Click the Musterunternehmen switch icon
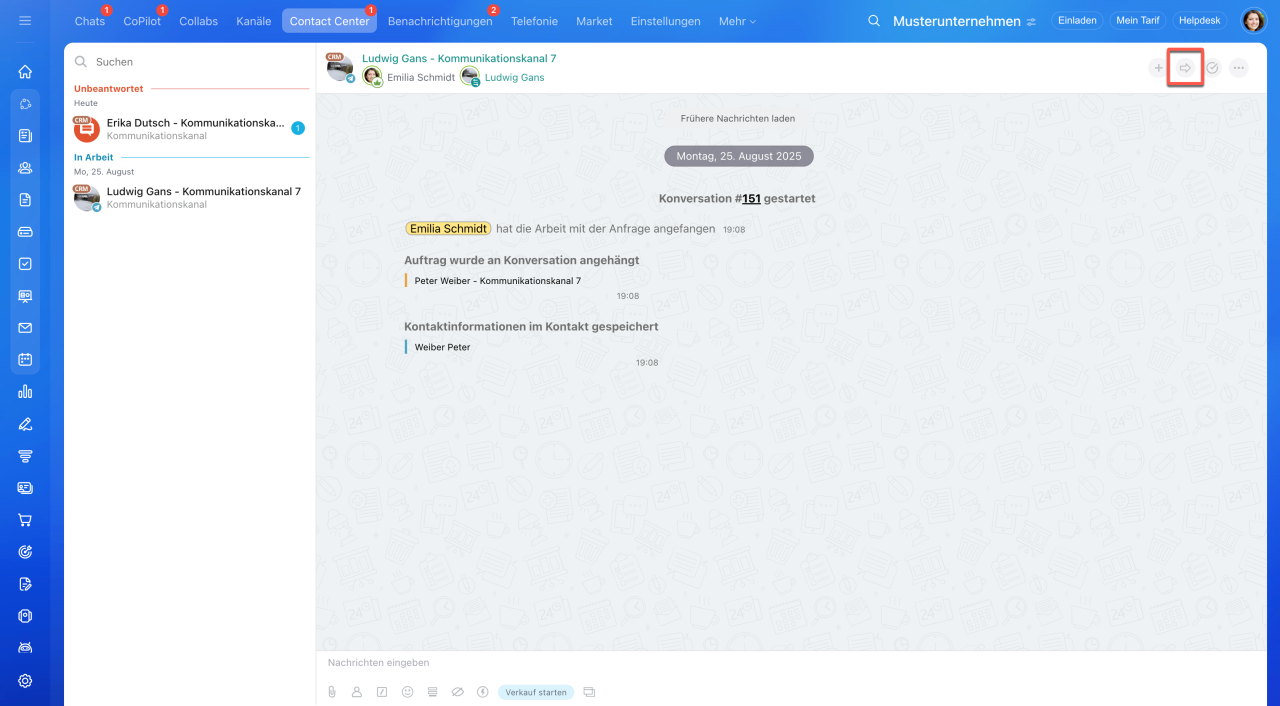The width and height of the screenshot is (1280, 706). tap(1031, 22)
